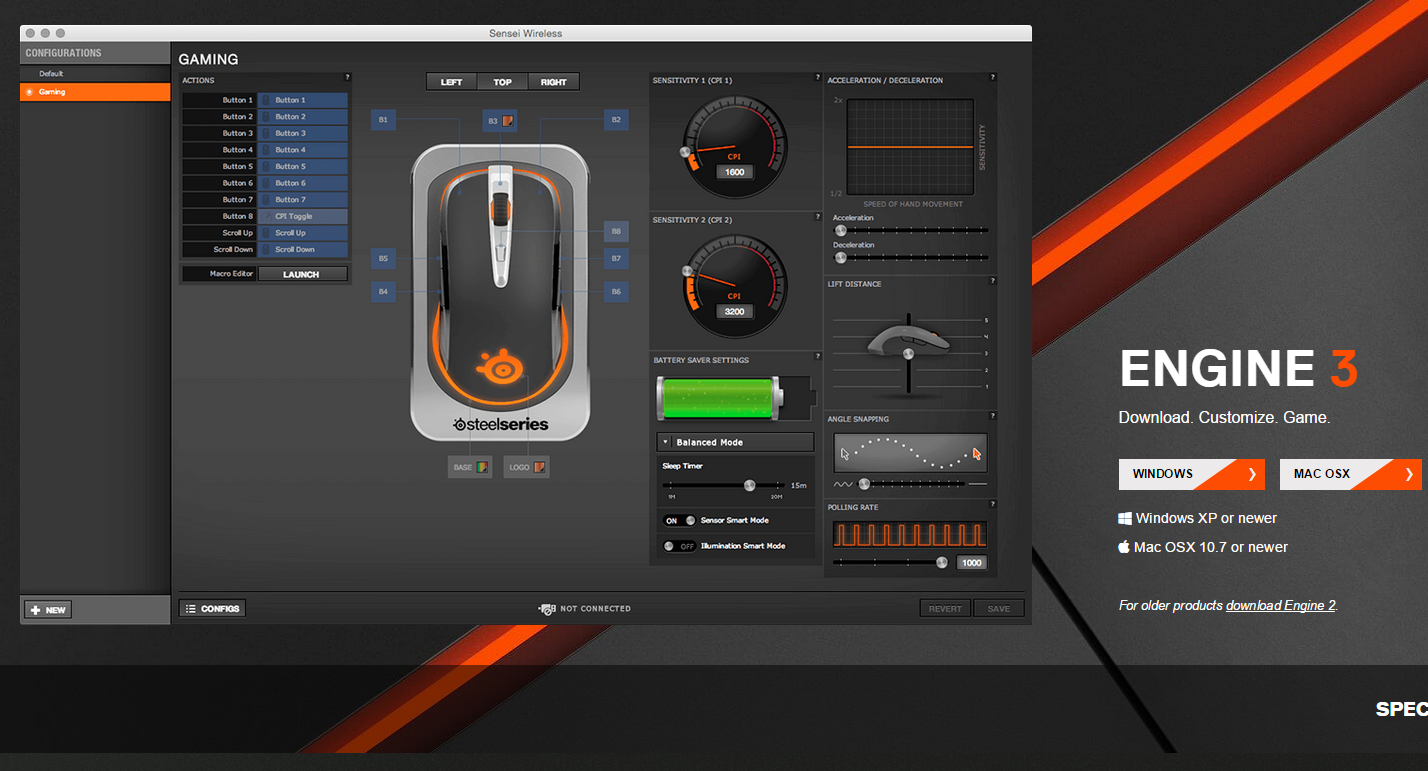Click the SAVE button

pos(999,608)
